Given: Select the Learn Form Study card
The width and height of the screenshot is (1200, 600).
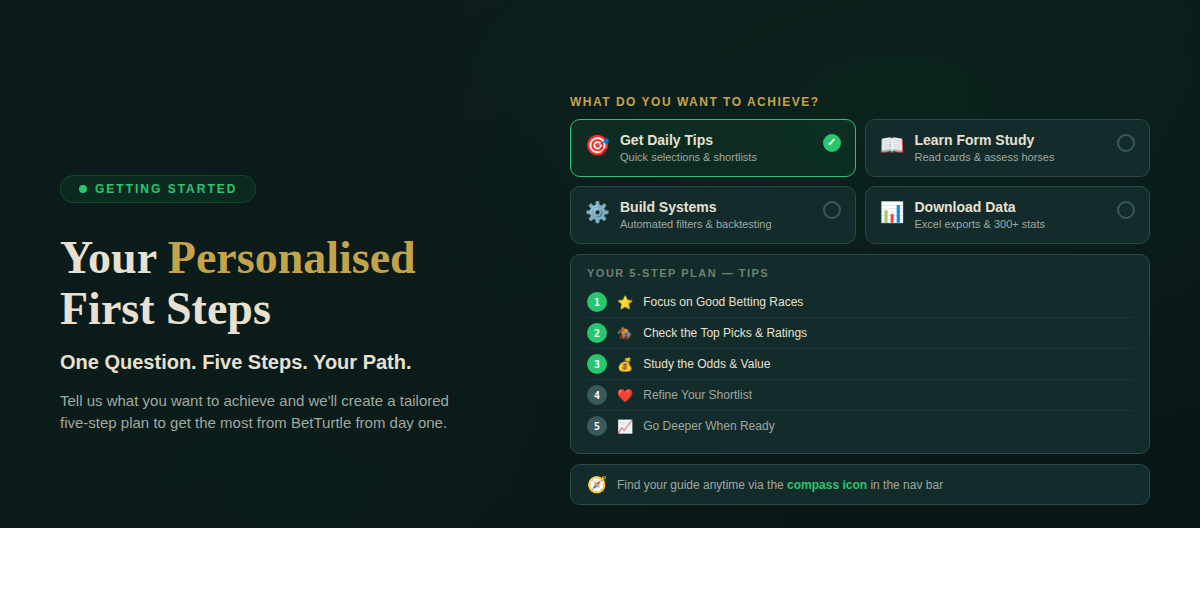Looking at the screenshot, I should tap(1006, 147).
